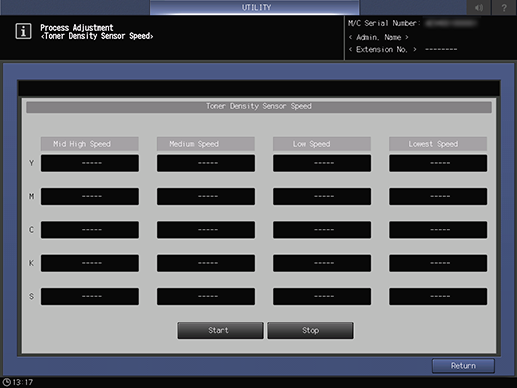This screenshot has width=517, height=388.
Task: Click the M row label
Action: 31,196
